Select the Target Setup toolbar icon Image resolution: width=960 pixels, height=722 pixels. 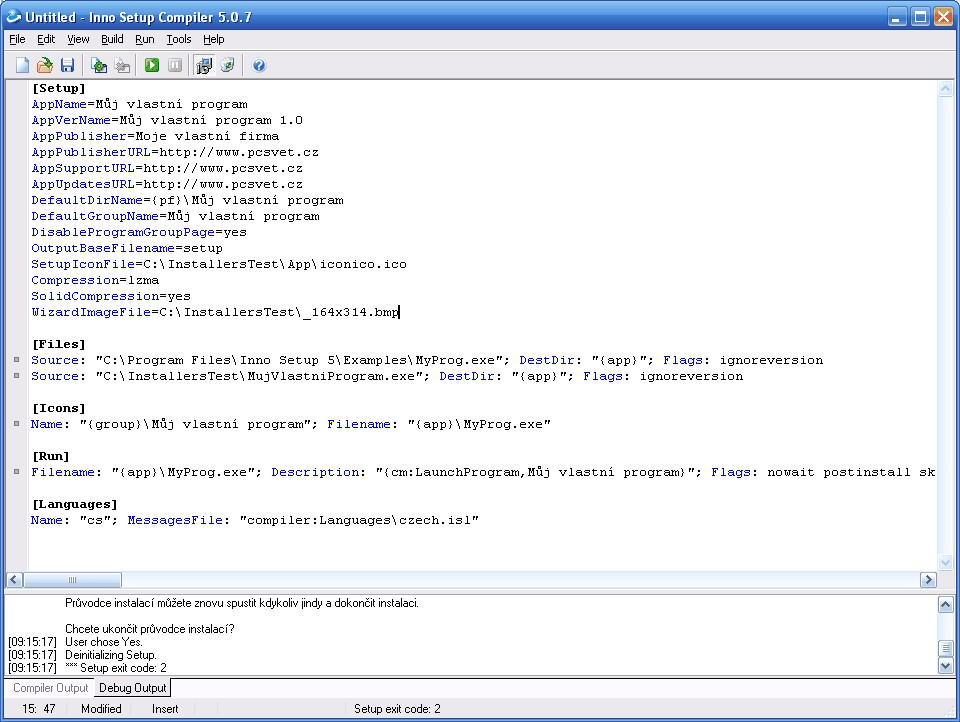(204, 65)
